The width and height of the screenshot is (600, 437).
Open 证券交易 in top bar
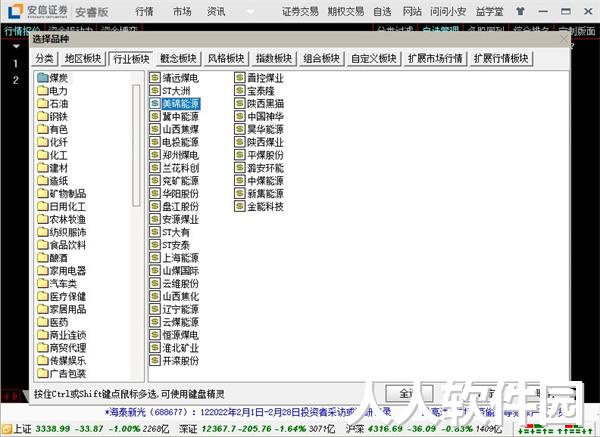click(x=300, y=12)
